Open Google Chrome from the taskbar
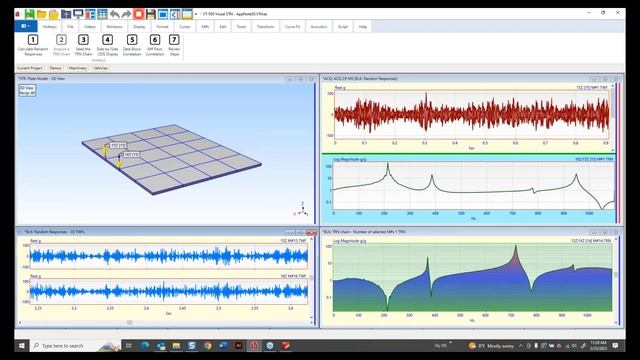Viewport: 640px width, 360px height. point(208,346)
